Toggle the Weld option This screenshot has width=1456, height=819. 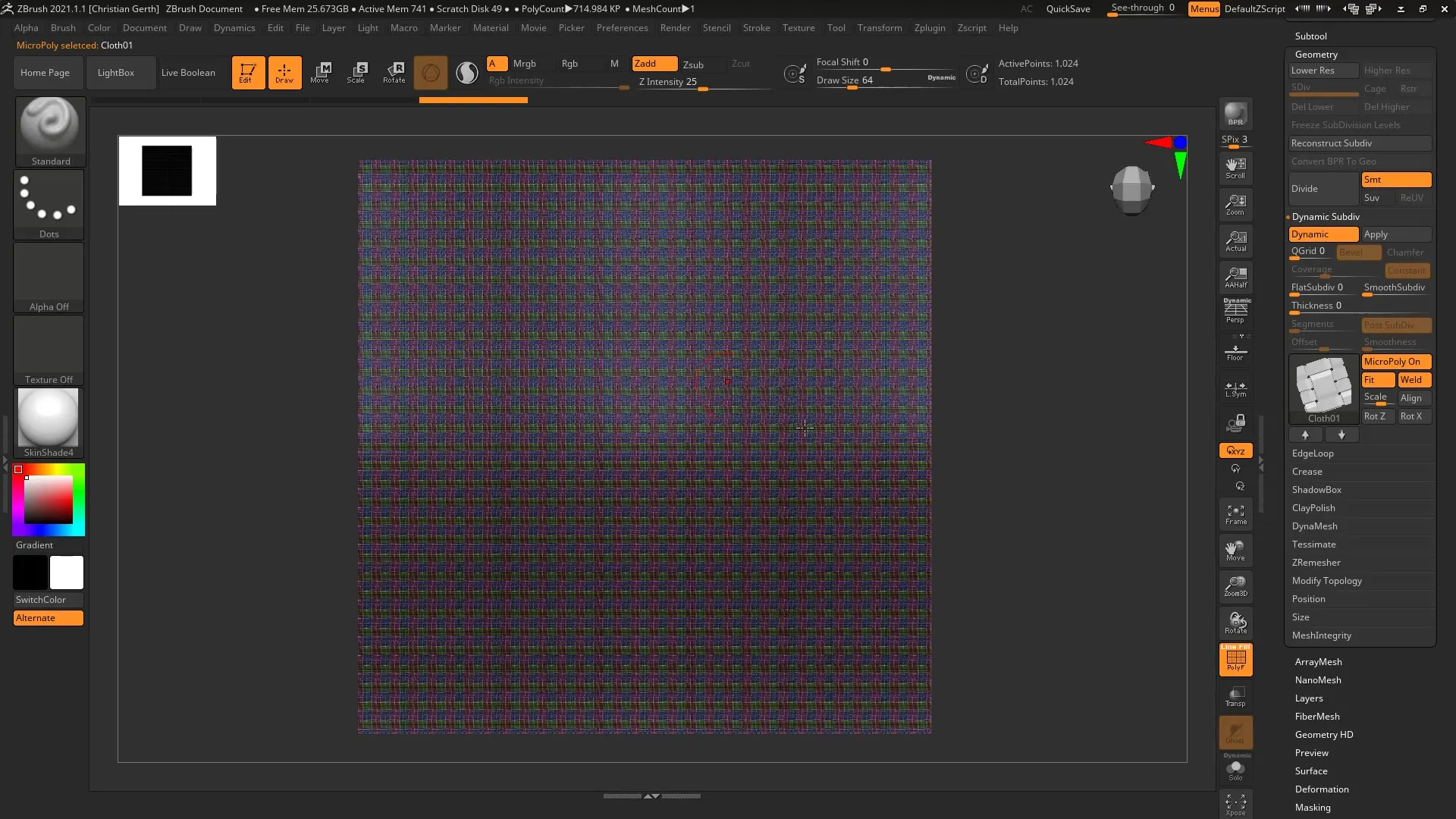pyautogui.click(x=1414, y=380)
